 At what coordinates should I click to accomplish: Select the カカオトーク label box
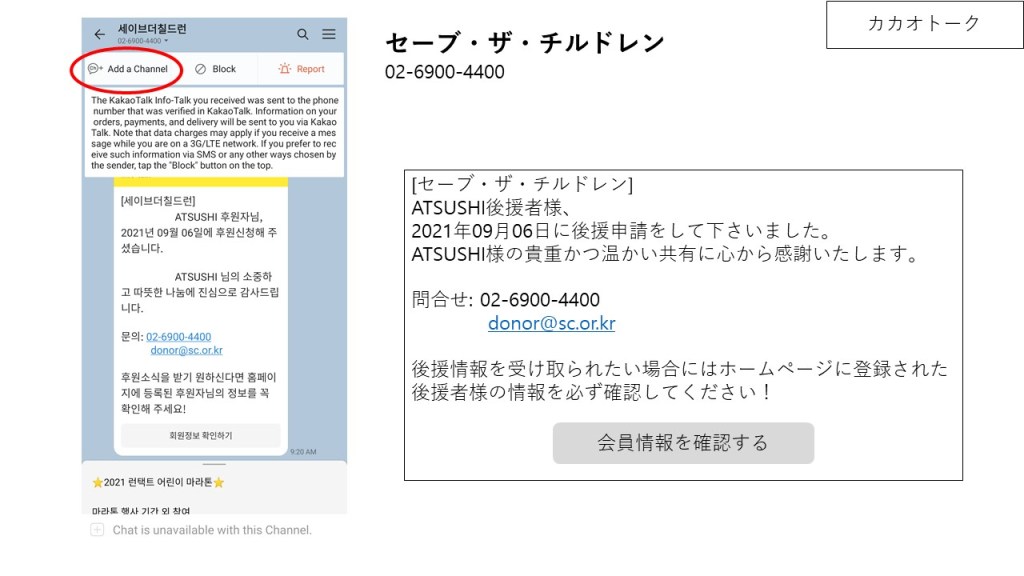(x=923, y=24)
